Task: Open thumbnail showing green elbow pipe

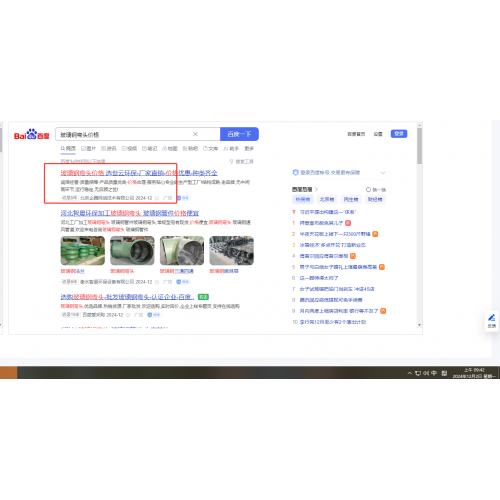Action: pyautogui.click(x=132, y=251)
